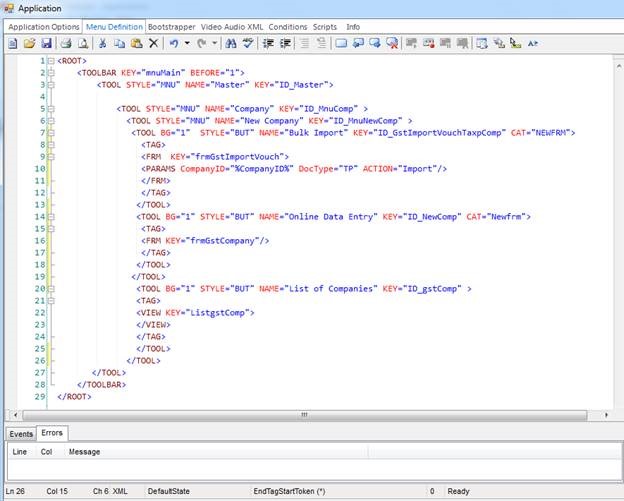
Task: Collapse the Online Data Entry node on line 14
Action: [51, 217]
